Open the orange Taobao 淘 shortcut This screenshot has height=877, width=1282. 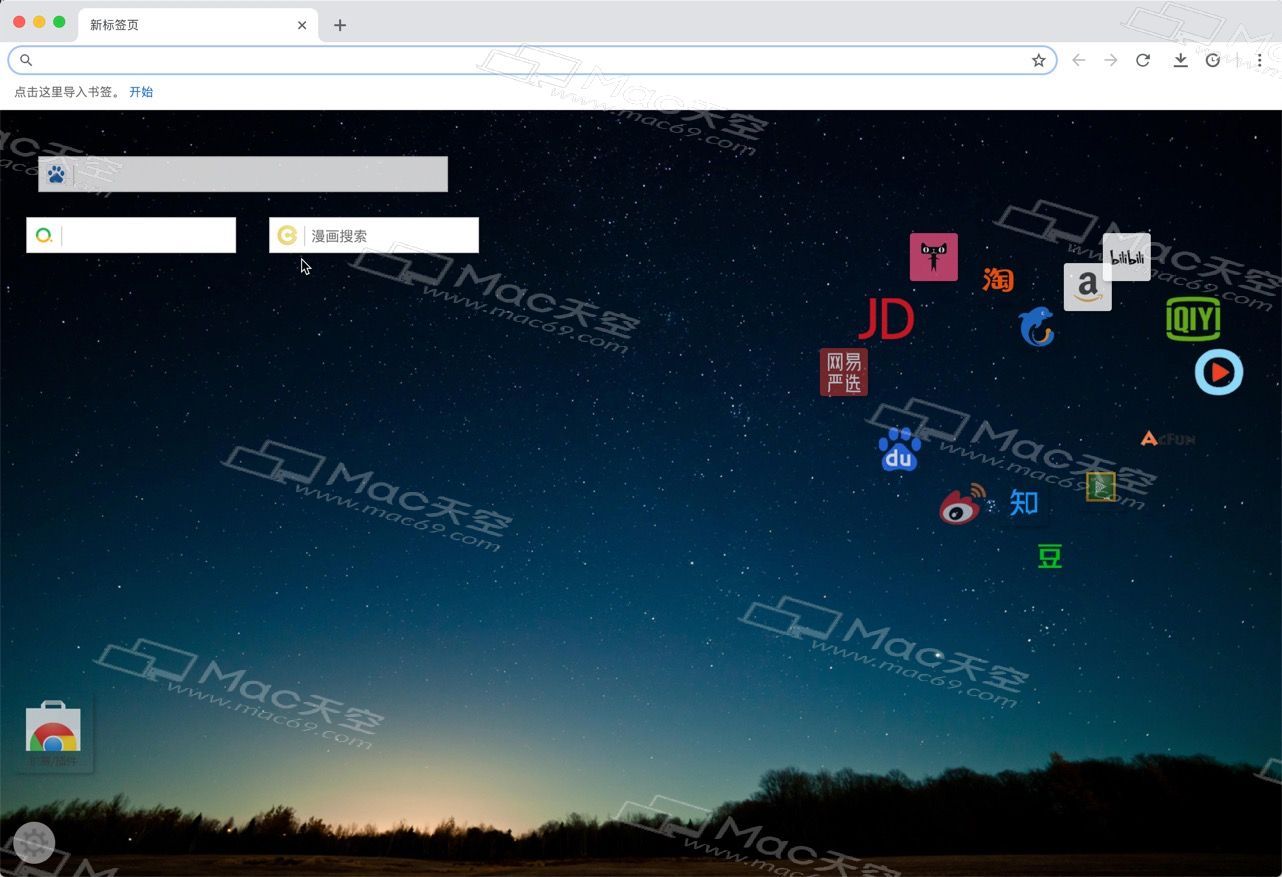[998, 280]
